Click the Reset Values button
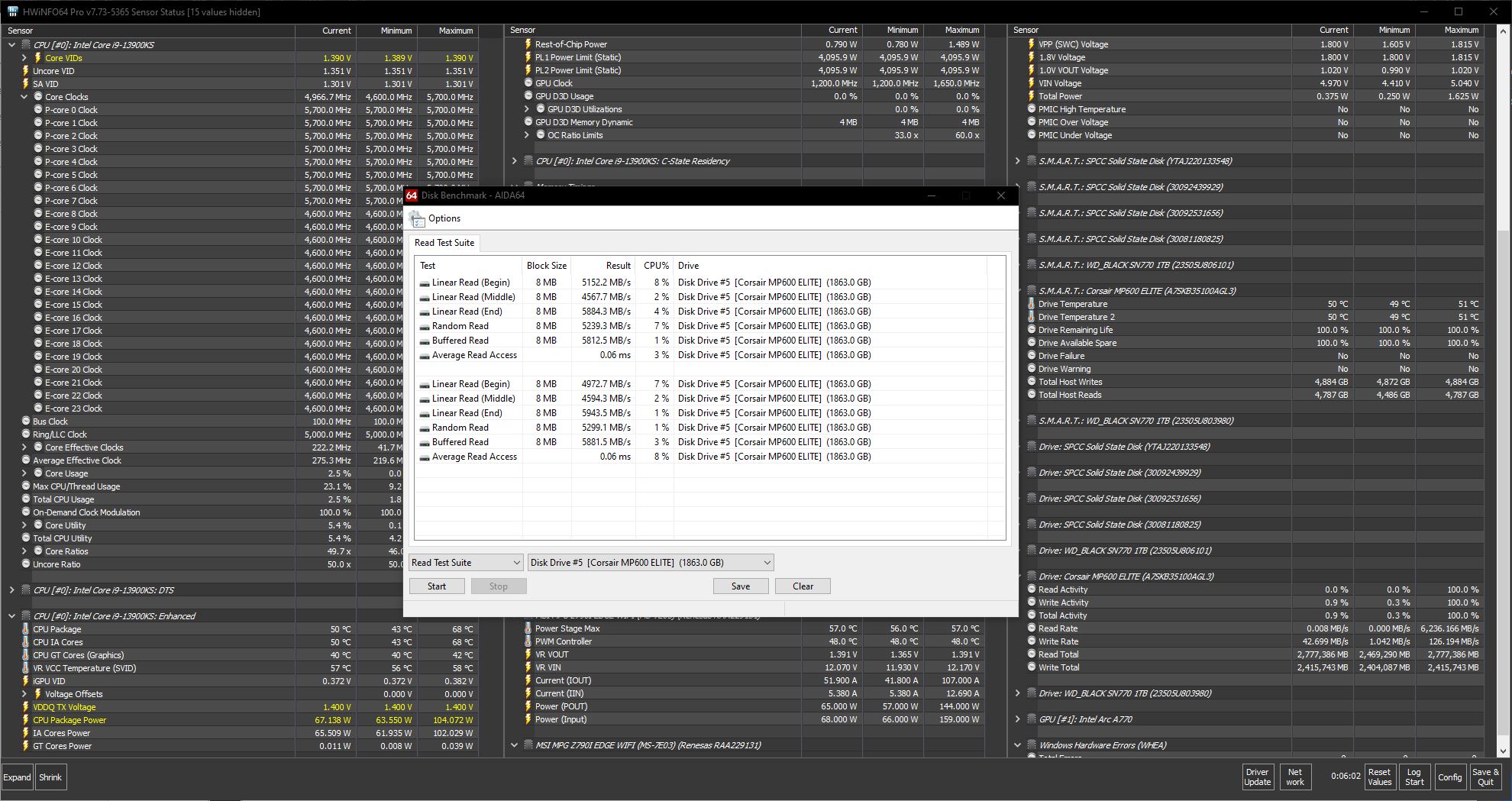This screenshot has width=1512, height=801. (x=1378, y=777)
